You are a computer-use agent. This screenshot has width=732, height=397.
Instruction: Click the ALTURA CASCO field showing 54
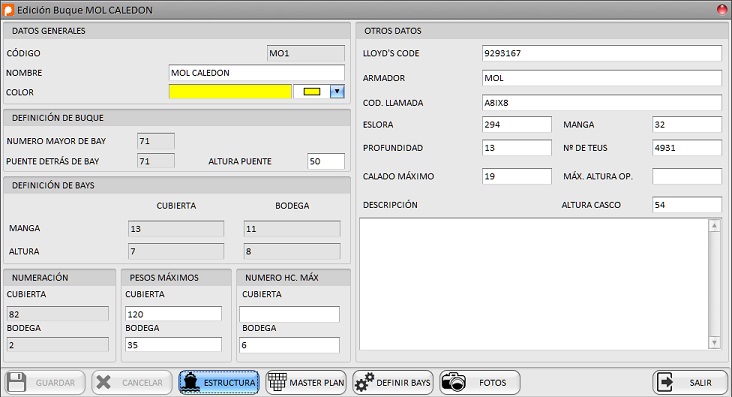pos(687,205)
